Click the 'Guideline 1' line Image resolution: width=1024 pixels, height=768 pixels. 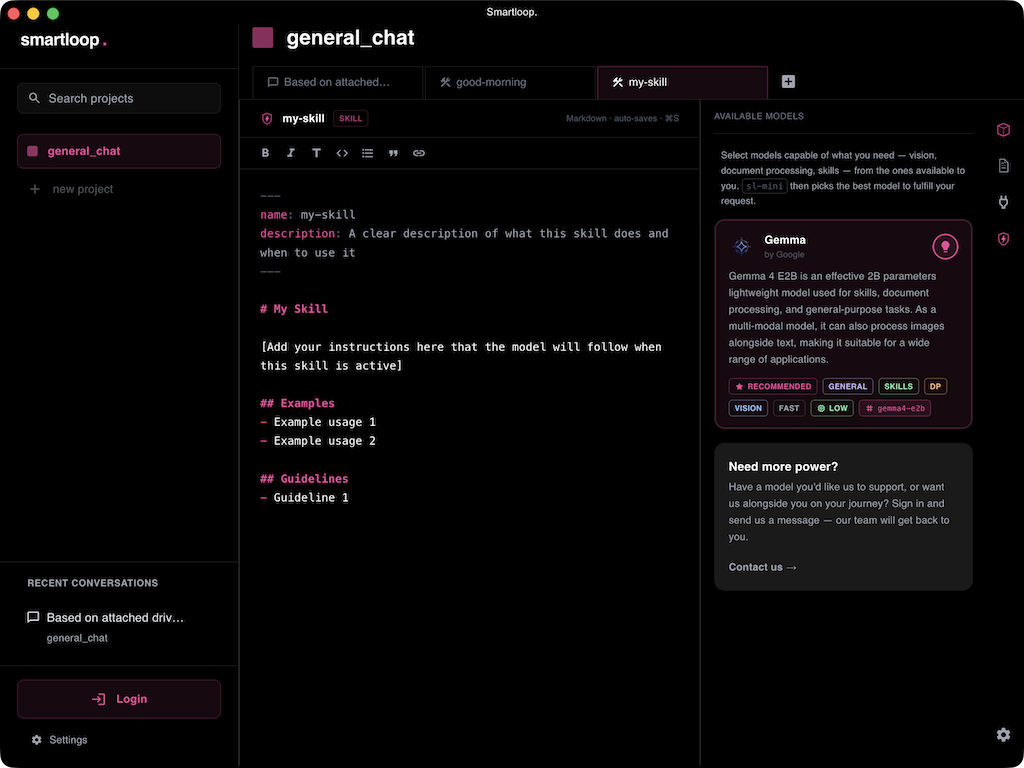[x=304, y=498]
